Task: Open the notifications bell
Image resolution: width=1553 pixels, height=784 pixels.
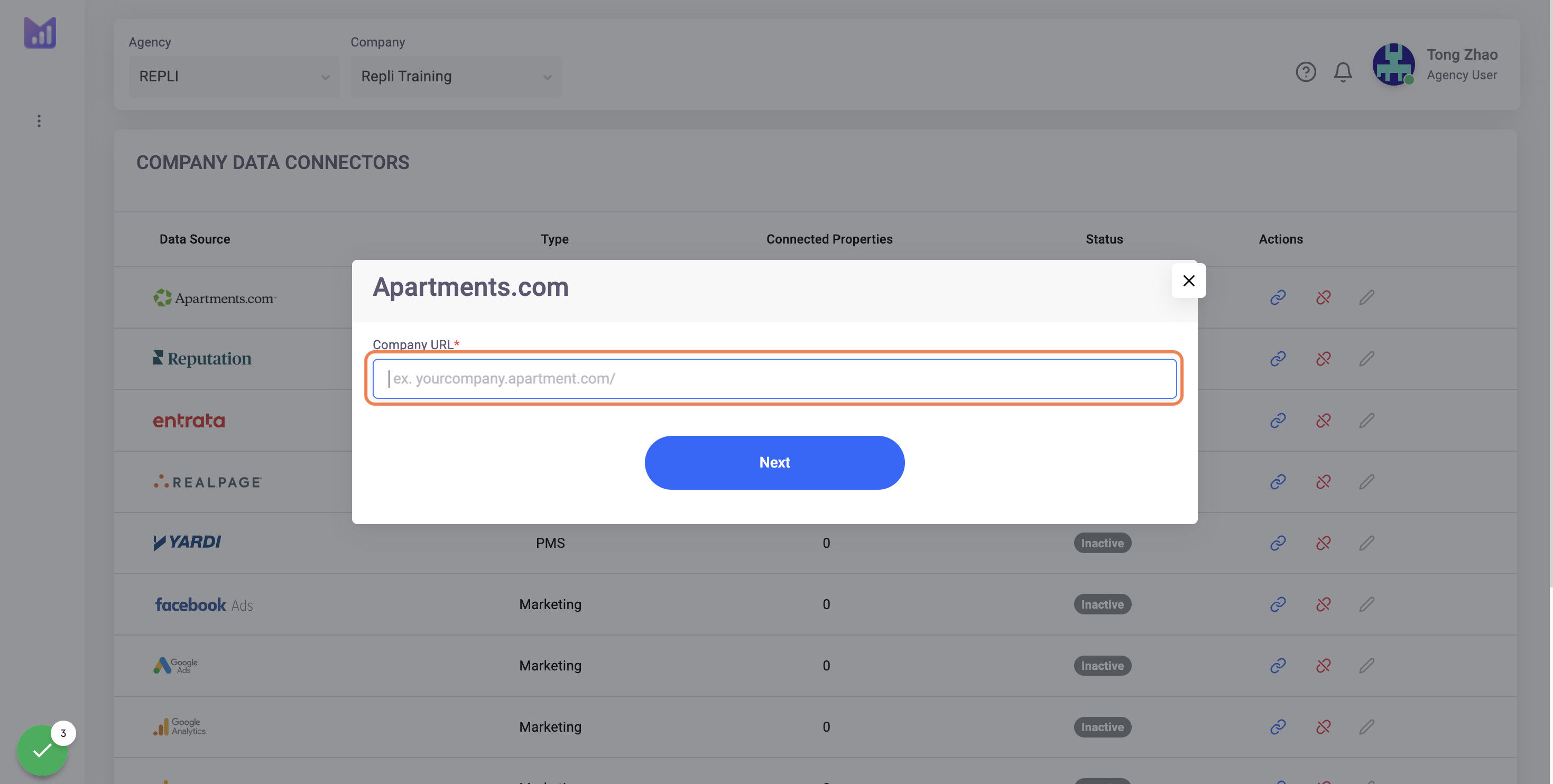Action: [1343, 72]
